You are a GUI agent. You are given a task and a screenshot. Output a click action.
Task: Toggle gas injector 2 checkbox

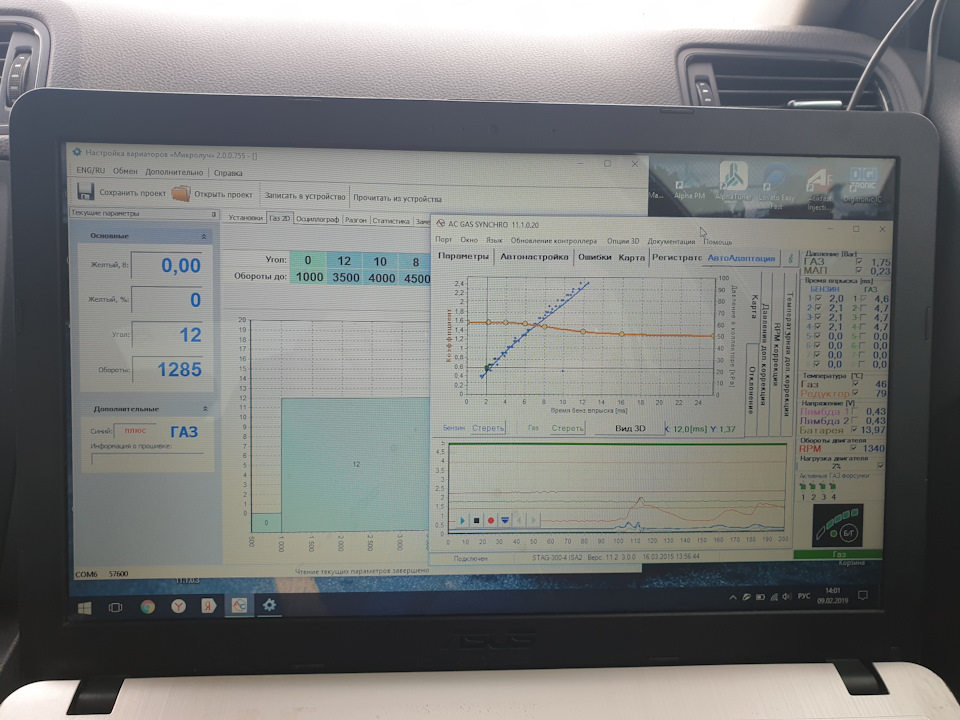863,308
